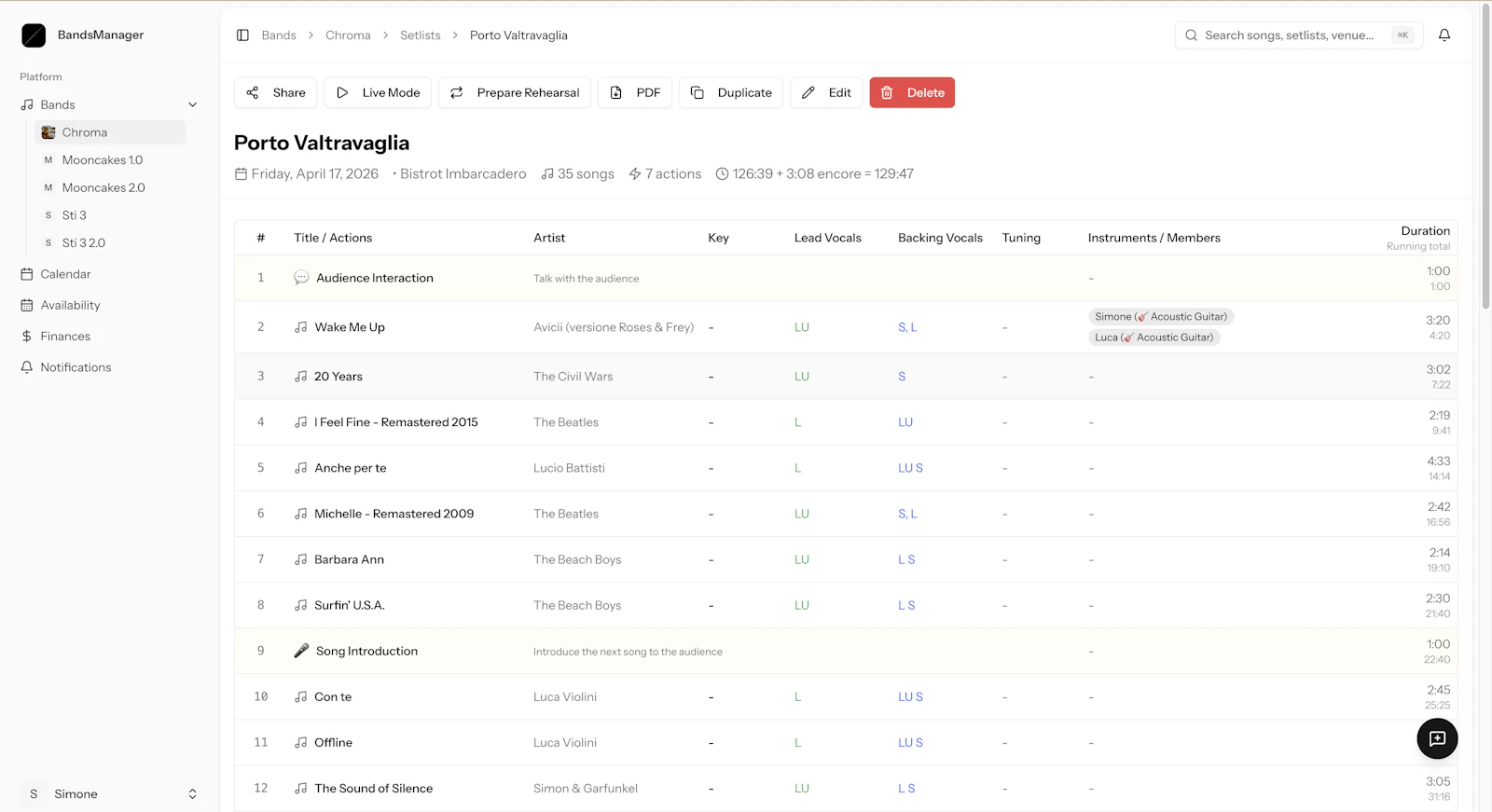The height and width of the screenshot is (812, 1492).
Task: Click the music note icon for Anche per te
Action: pos(301,468)
